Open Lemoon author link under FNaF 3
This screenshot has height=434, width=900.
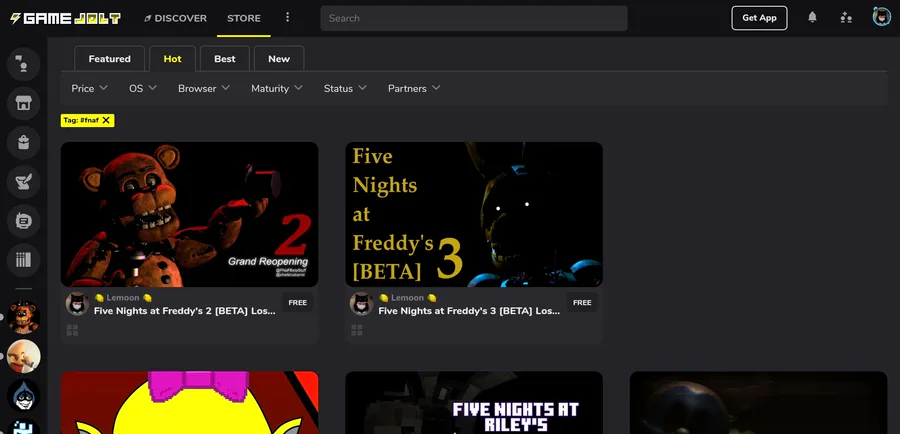point(407,297)
